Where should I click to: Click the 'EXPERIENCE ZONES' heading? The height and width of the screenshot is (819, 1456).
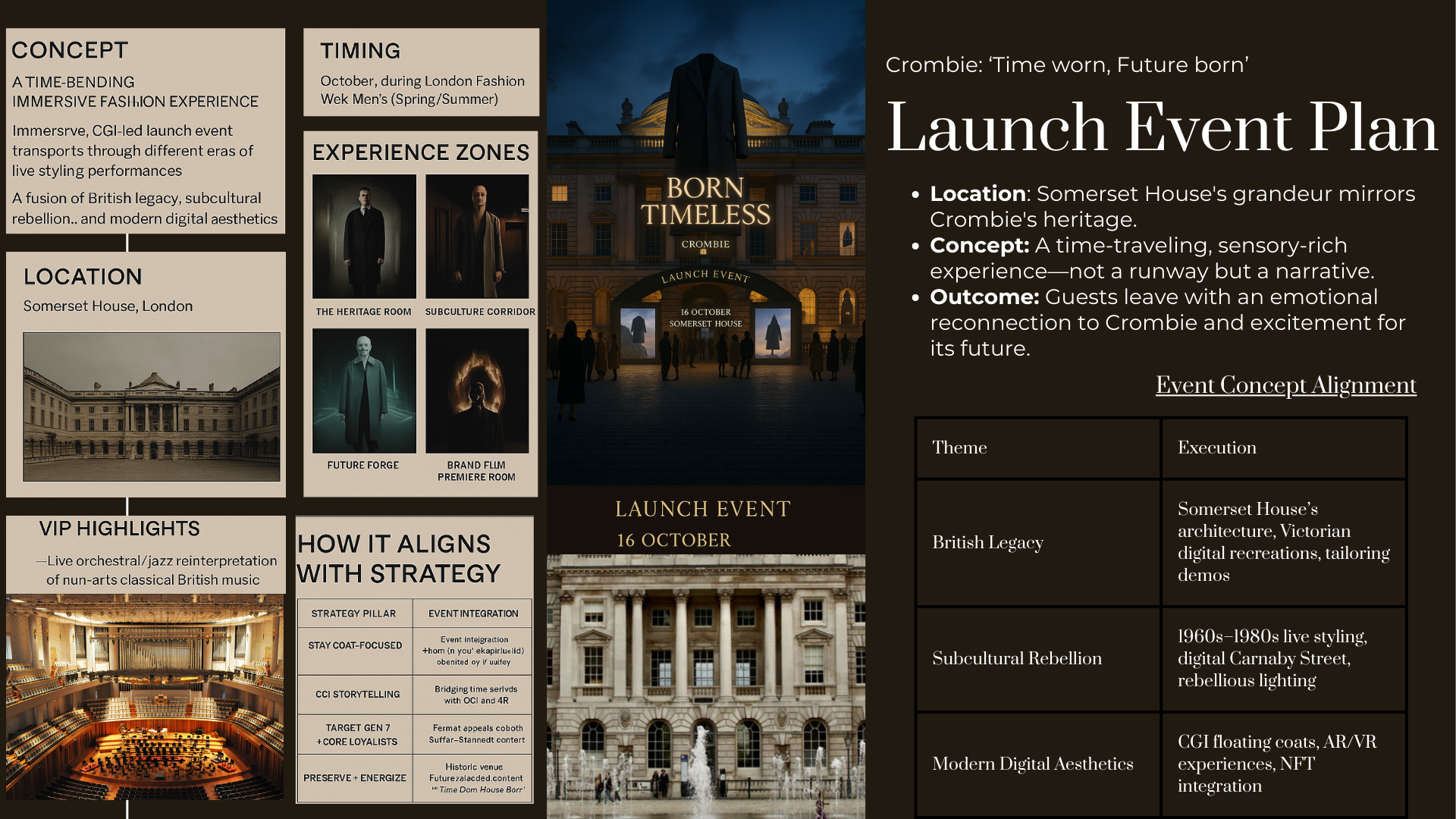coord(421,152)
